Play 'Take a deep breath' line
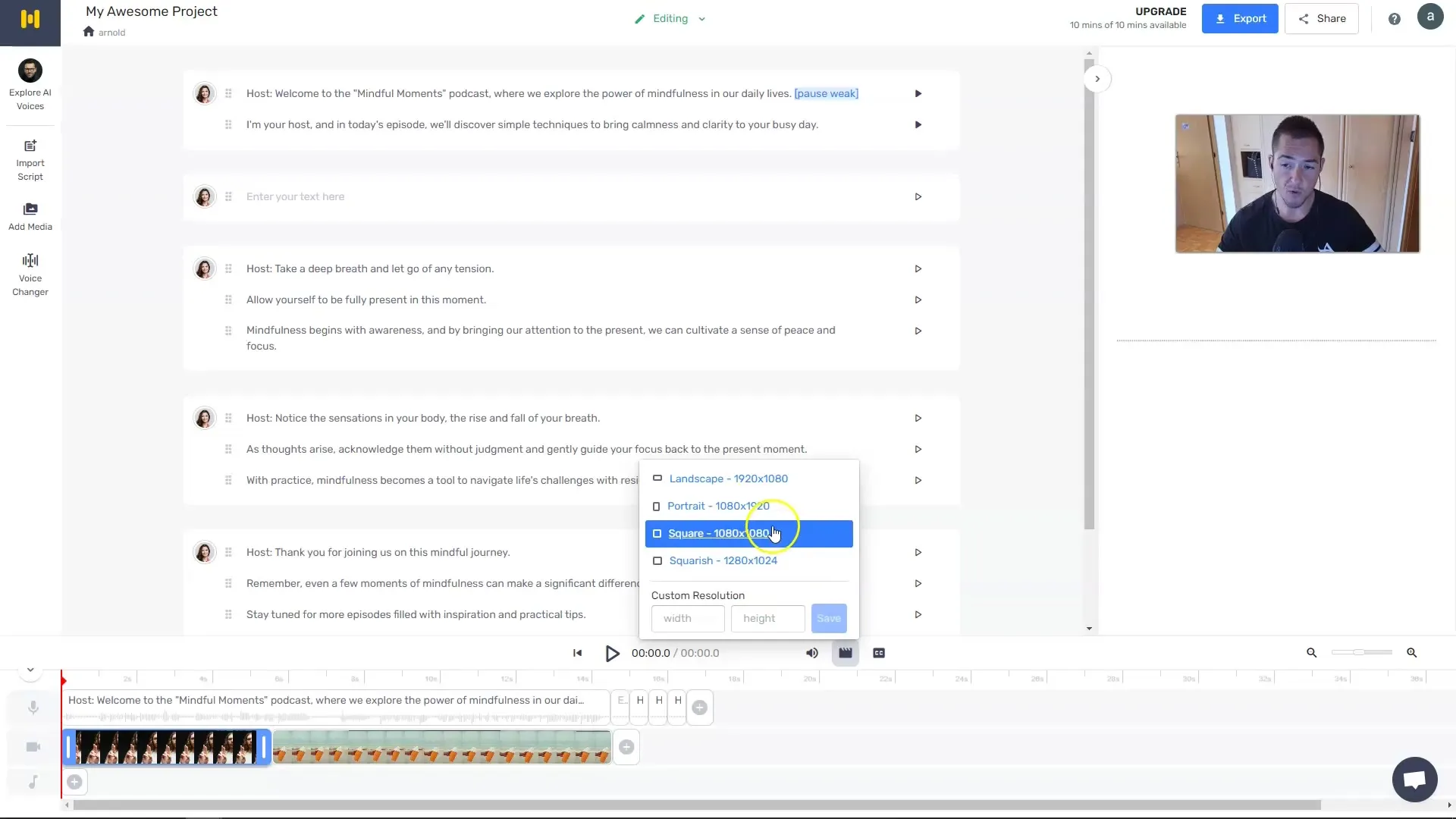Image resolution: width=1456 pixels, height=819 pixels. click(918, 268)
